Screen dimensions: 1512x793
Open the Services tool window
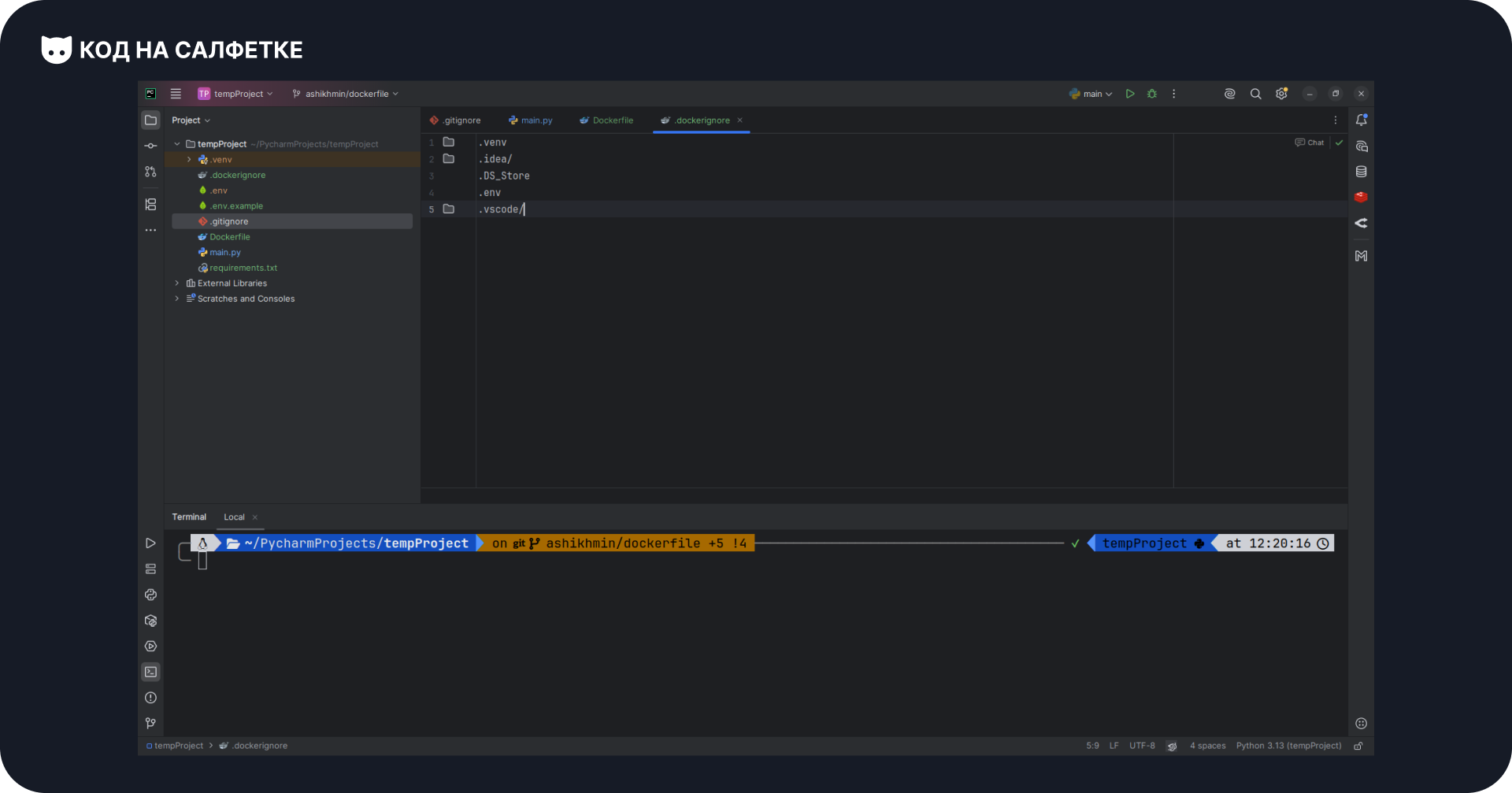pos(150,647)
